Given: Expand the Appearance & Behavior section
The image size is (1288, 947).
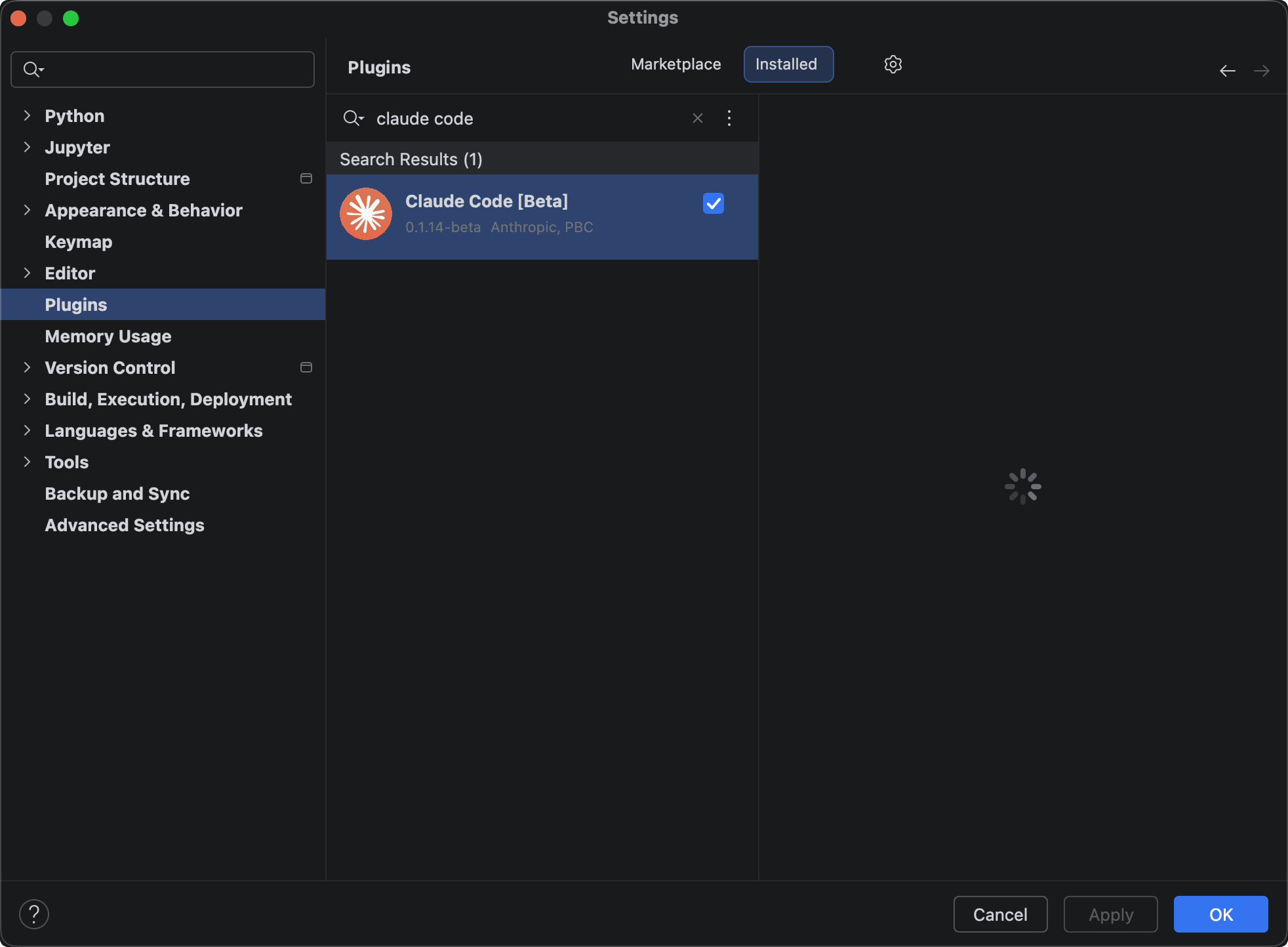Looking at the screenshot, I should (x=27, y=211).
